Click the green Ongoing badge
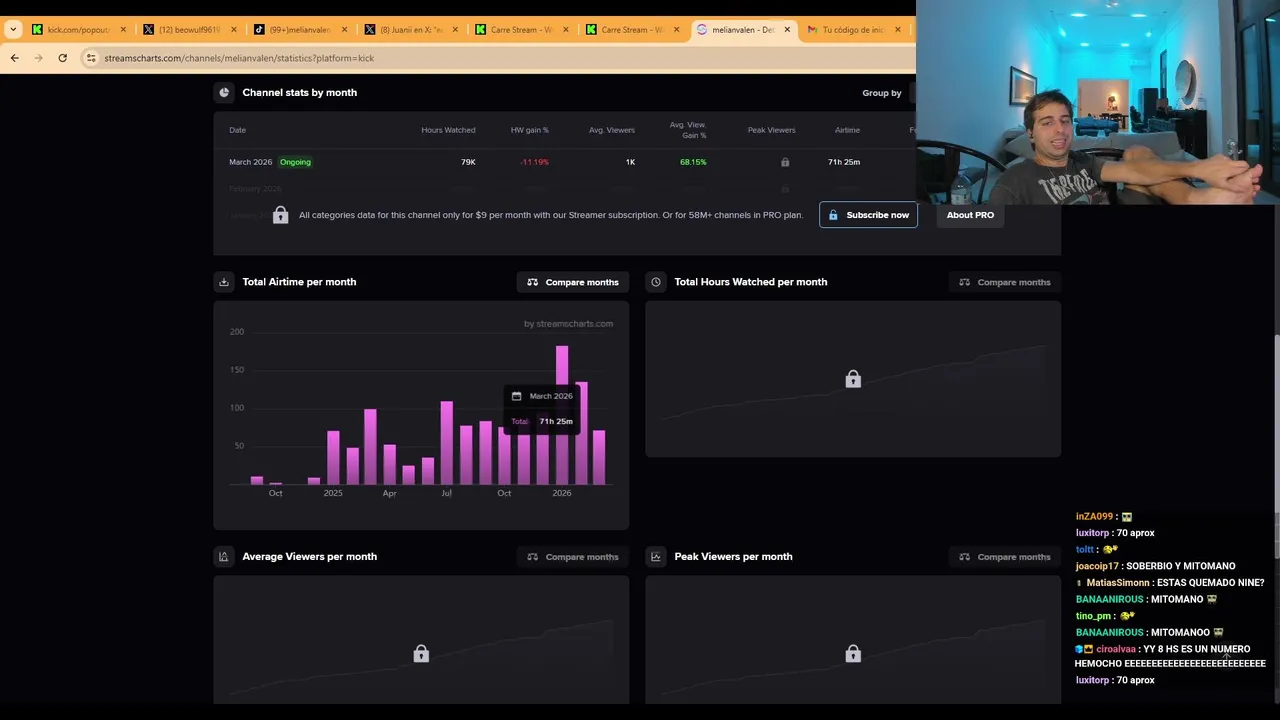The image size is (1280, 720). (x=295, y=162)
